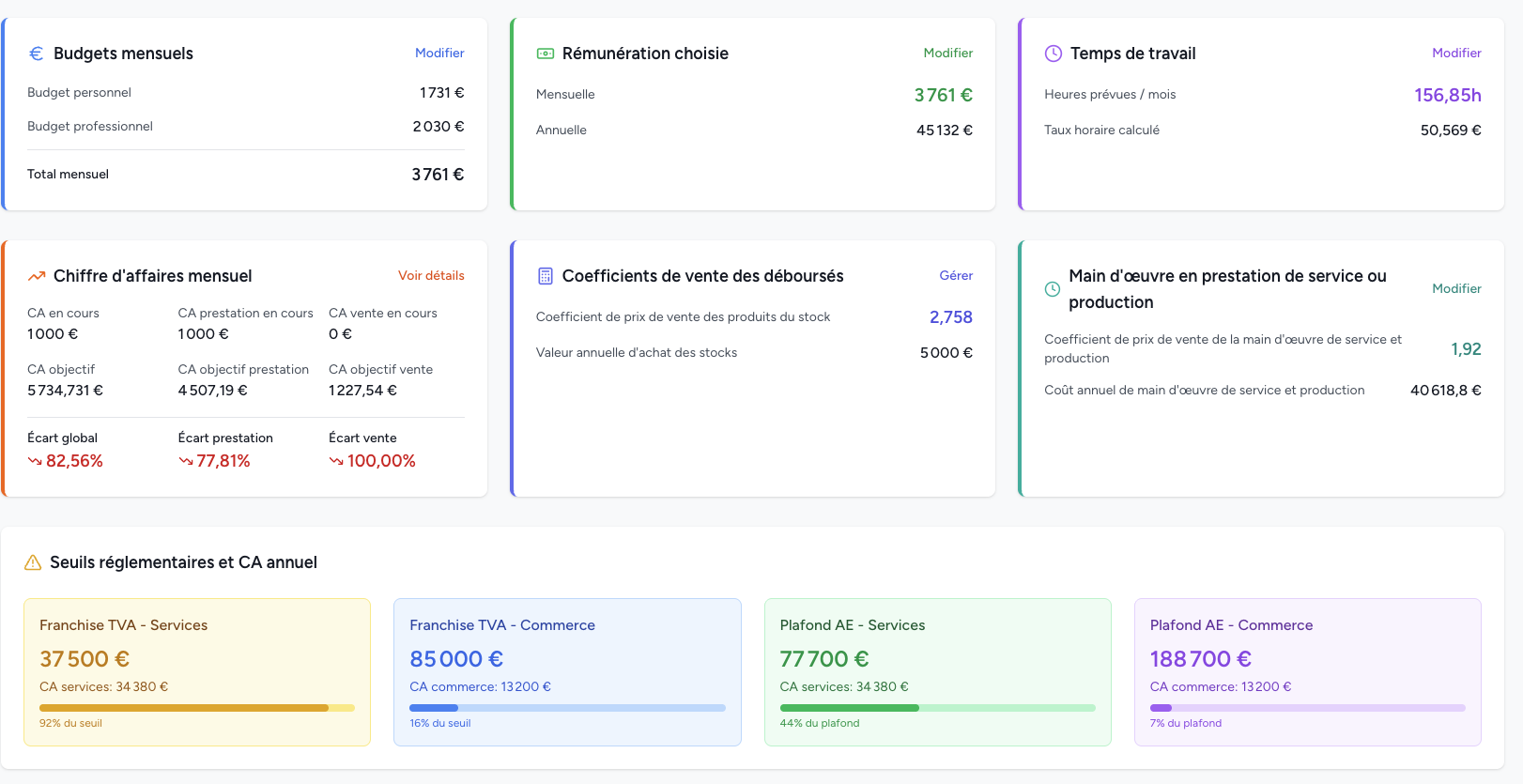Image resolution: width=1523 pixels, height=784 pixels.
Task: Click the downward trend arrow beside 77,81%
Action: click(186, 461)
